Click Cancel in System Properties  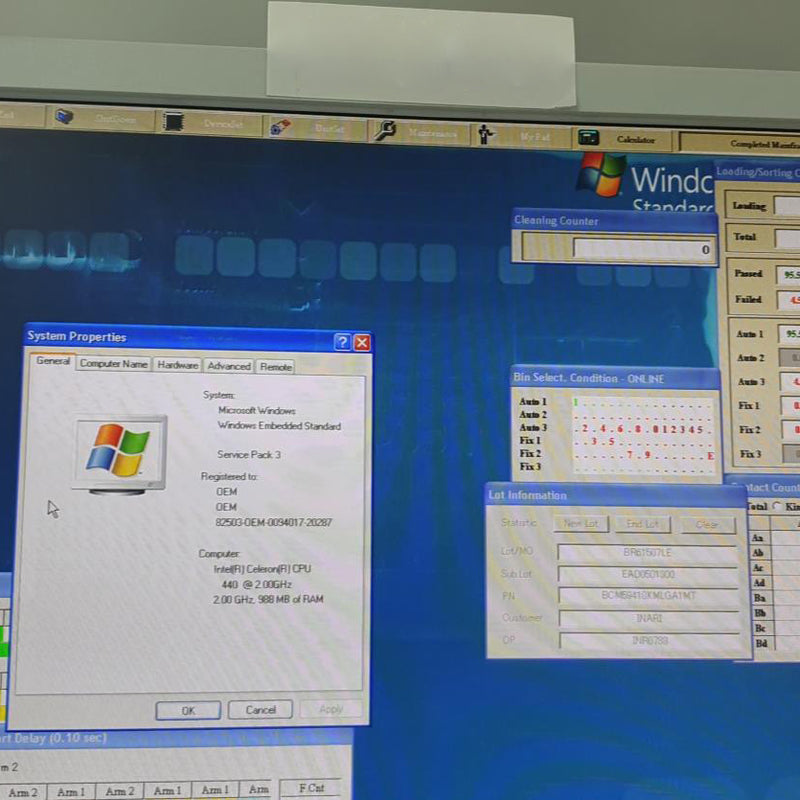pos(260,710)
